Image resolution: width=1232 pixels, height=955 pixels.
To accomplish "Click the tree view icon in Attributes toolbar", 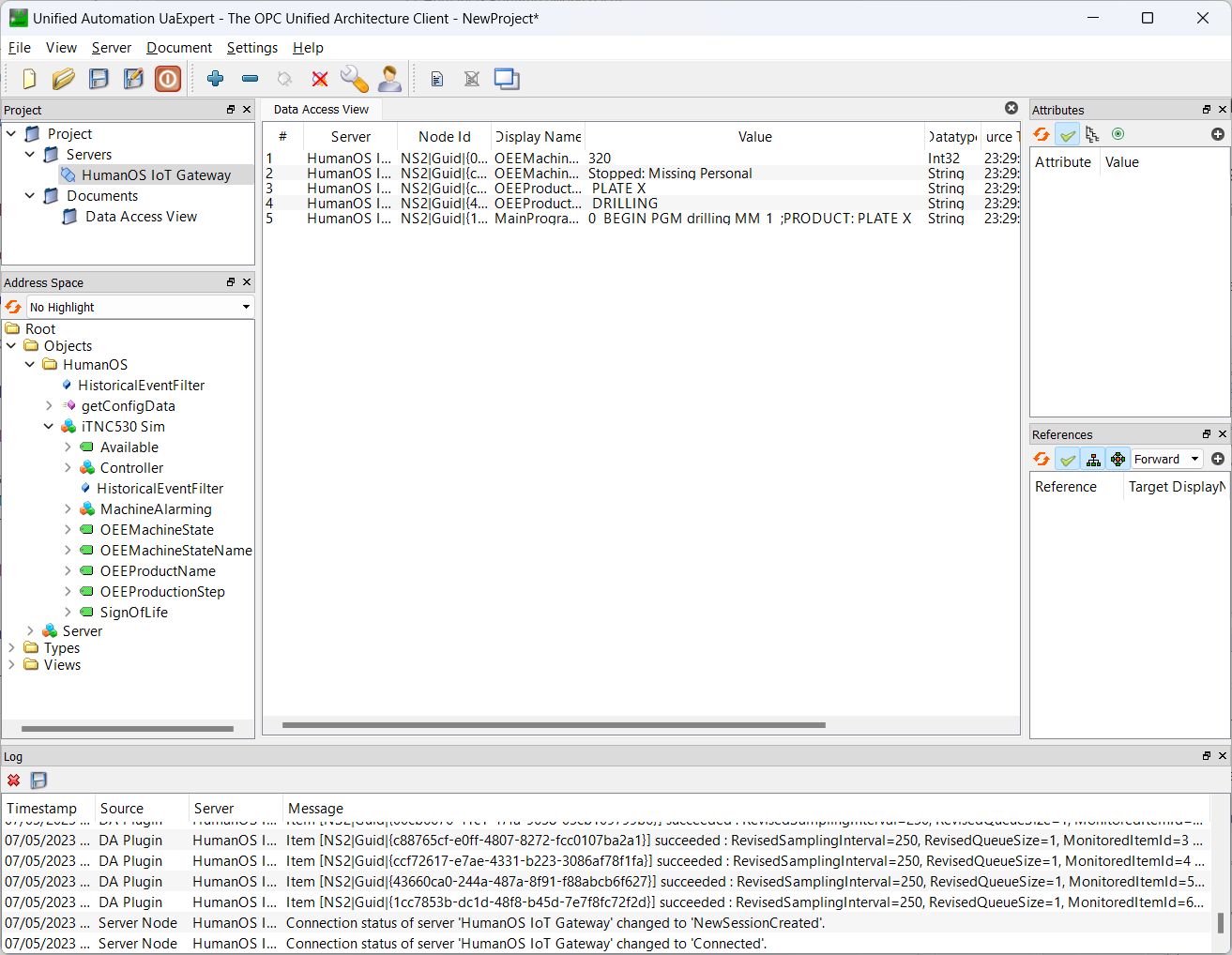I will click(x=1092, y=134).
